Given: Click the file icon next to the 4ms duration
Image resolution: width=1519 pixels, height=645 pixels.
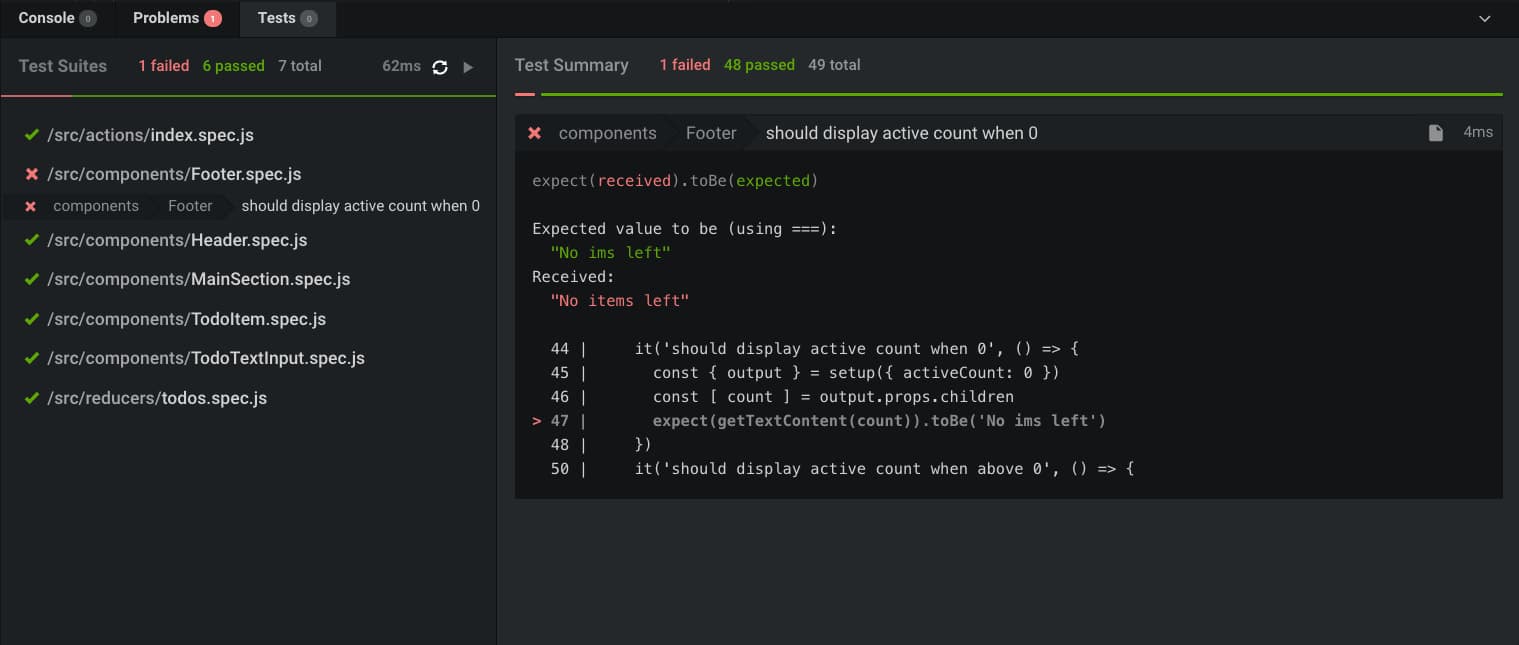Looking at the screenshot, I should coord(1436,131).
